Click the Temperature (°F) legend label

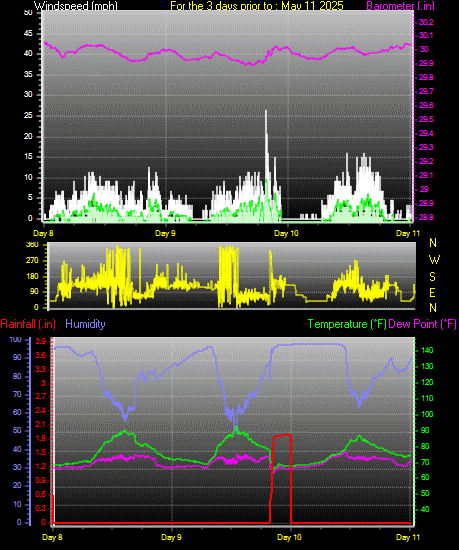(x=347, y=324)
